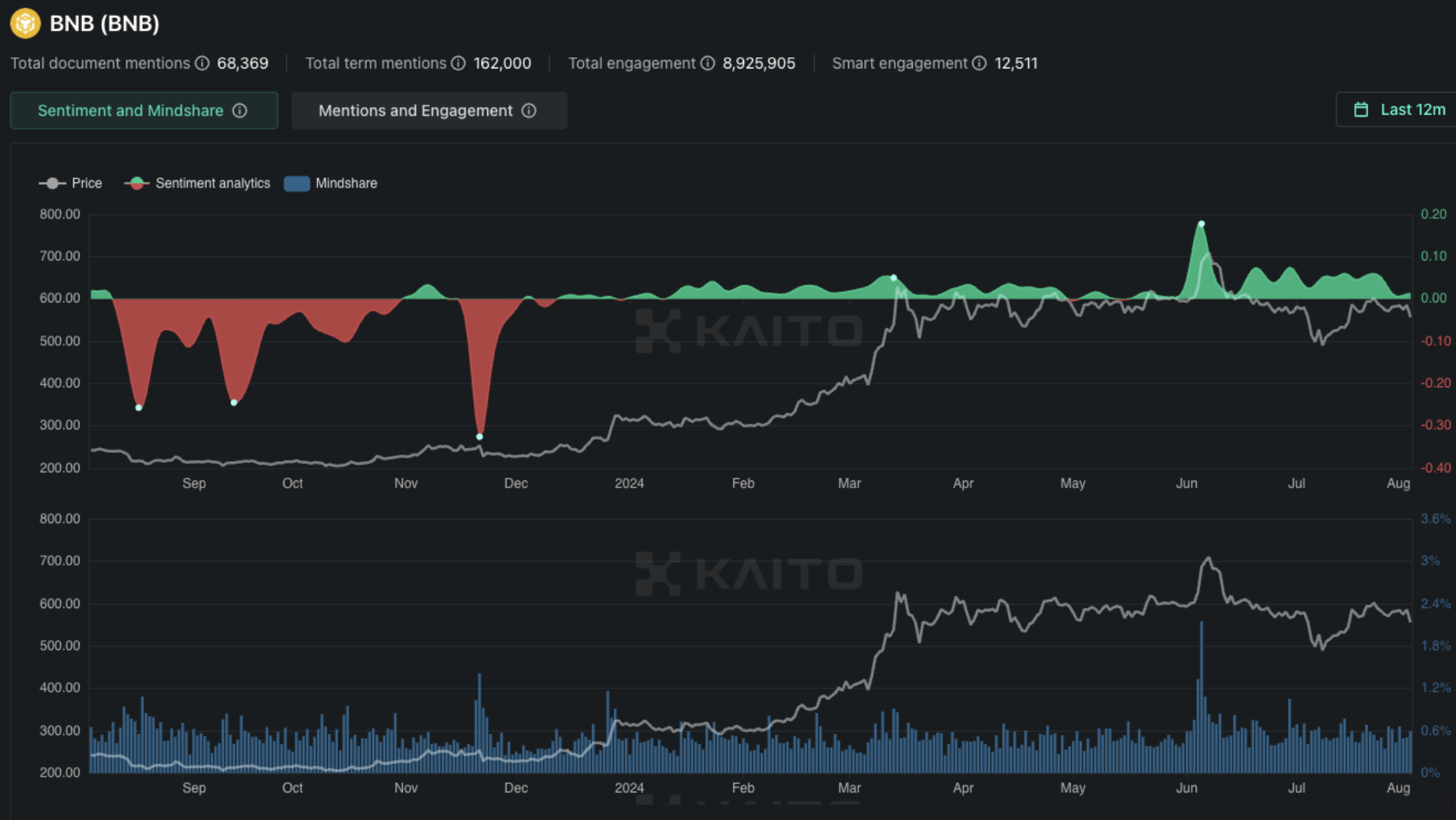Click the Smart engagement label
The image size is (1456, 820).
point(900,64)
